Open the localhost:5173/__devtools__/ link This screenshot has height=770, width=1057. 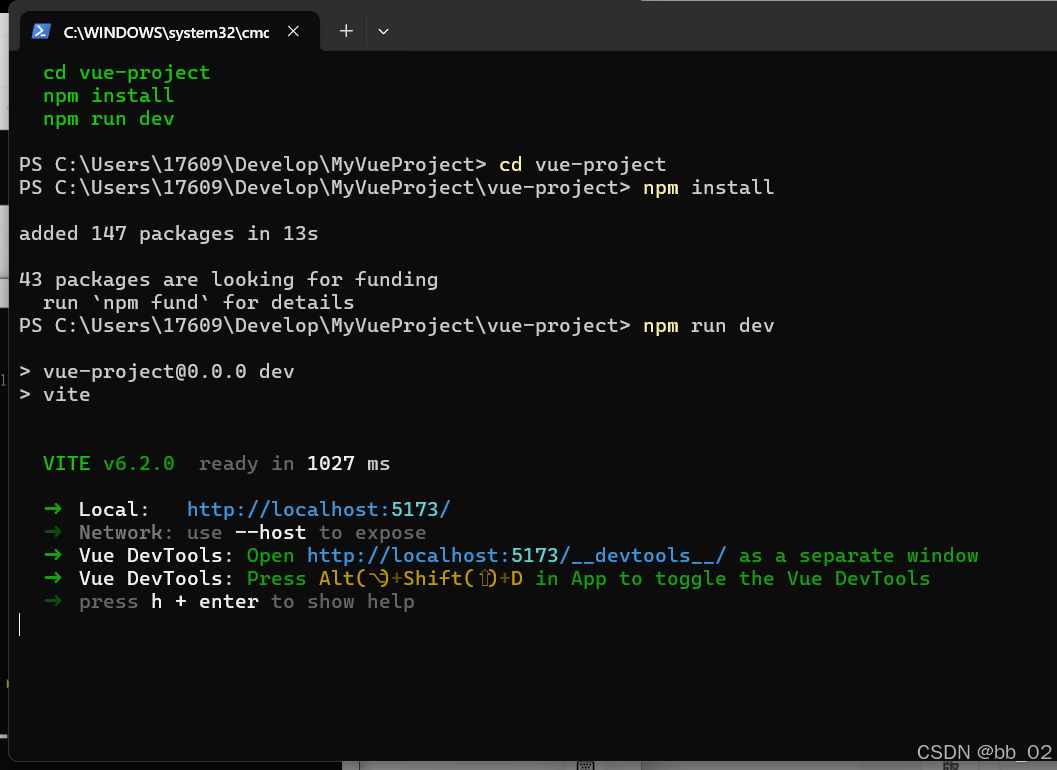(517, 556)
